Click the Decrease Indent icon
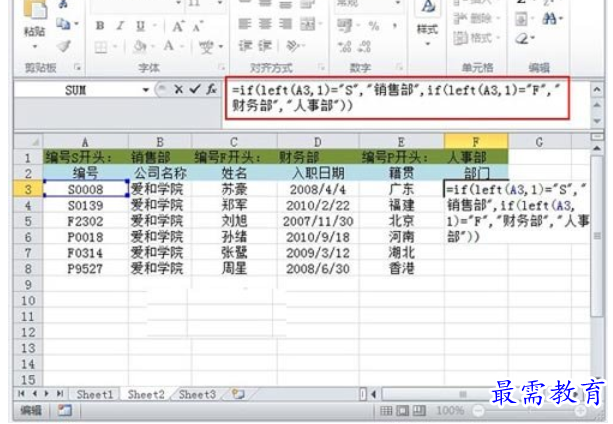The image size is (613, 424). tap(246, 46)
